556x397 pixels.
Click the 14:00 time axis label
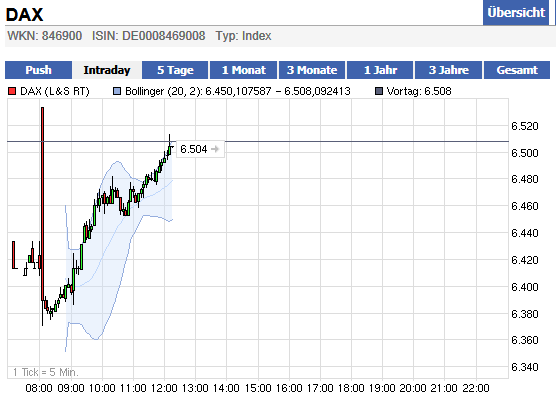(x=227, y=388)
